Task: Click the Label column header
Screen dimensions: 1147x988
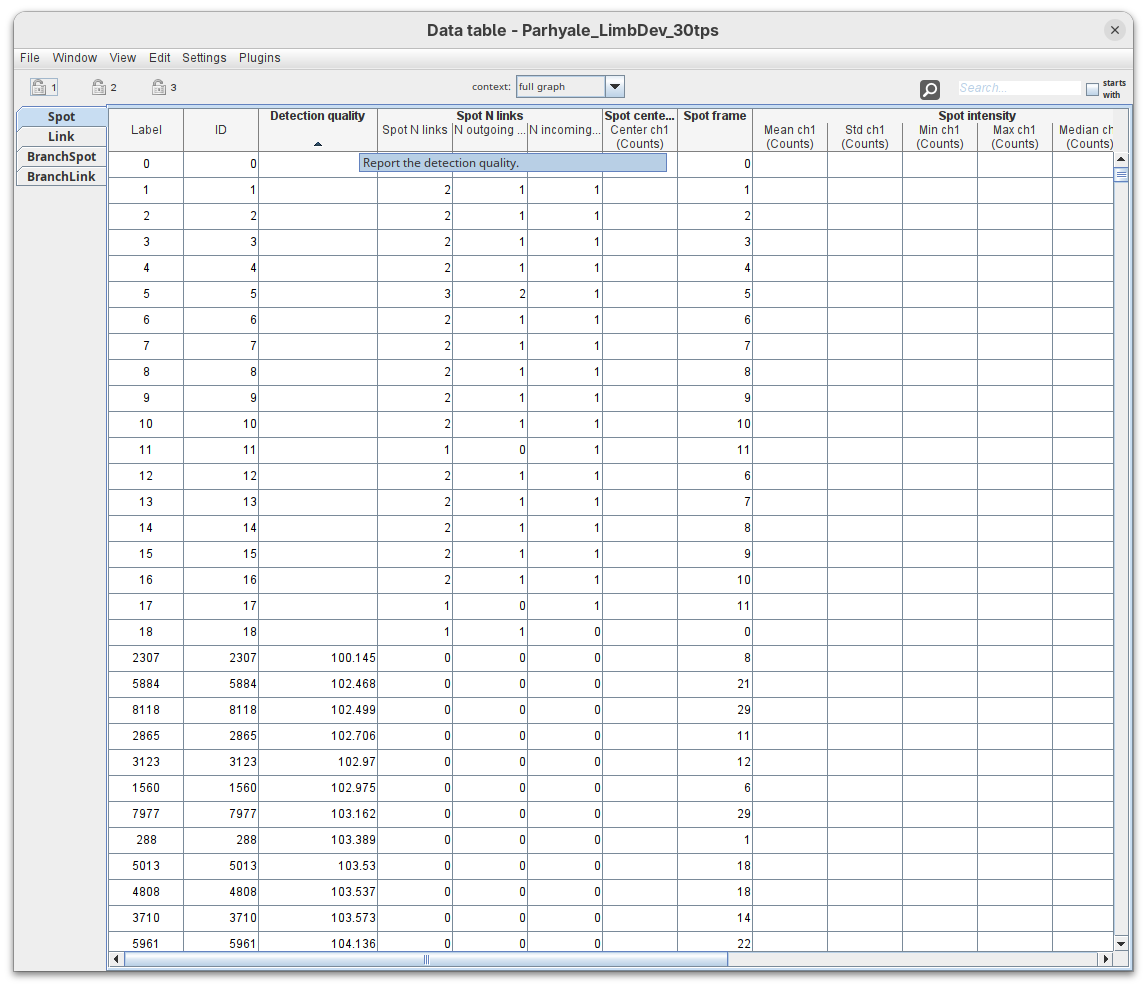Action: click(x=146, y=130)
